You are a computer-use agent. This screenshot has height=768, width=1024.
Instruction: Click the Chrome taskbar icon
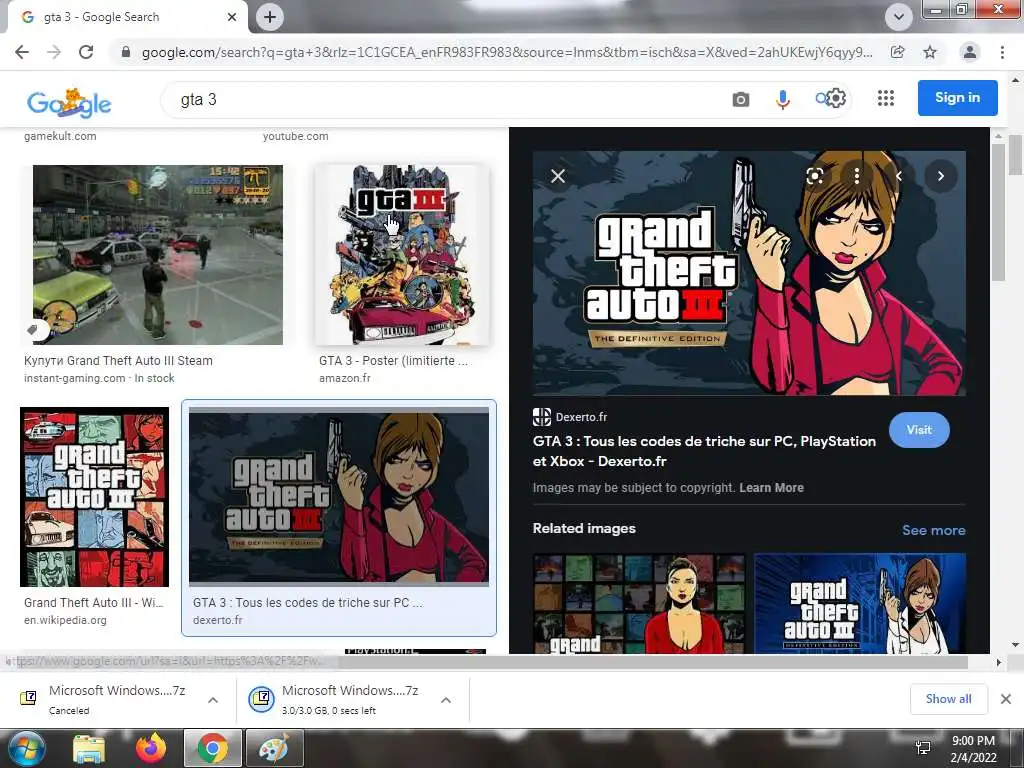pos(212,748)
